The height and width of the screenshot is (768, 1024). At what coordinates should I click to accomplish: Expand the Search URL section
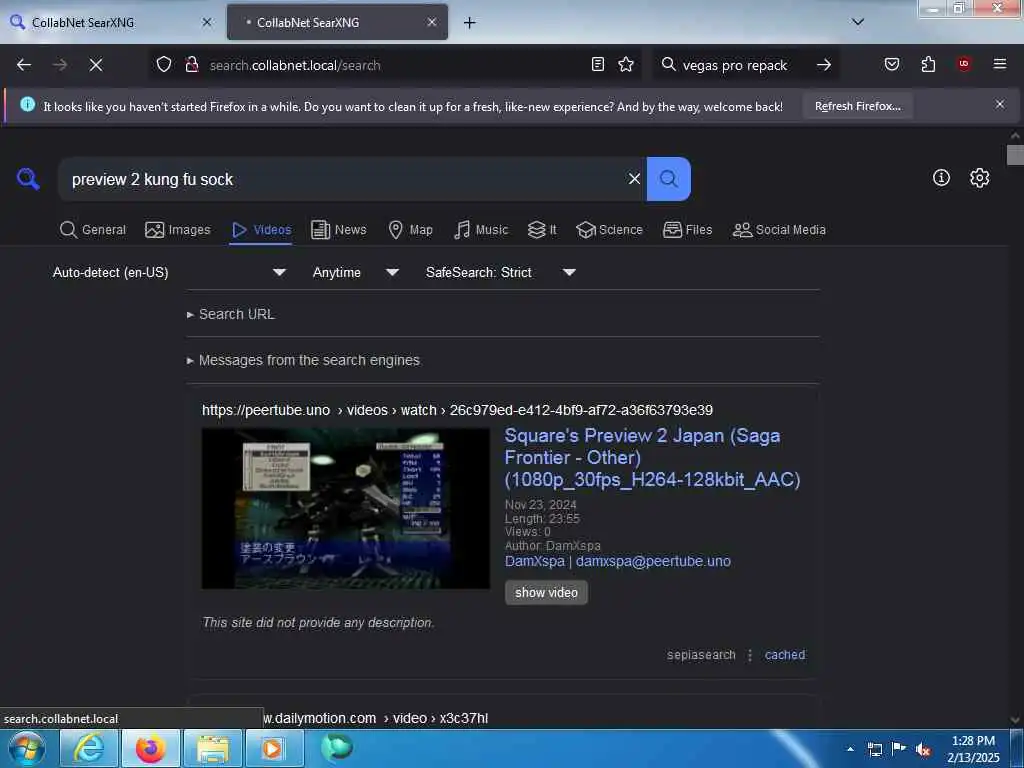(231, 314)
